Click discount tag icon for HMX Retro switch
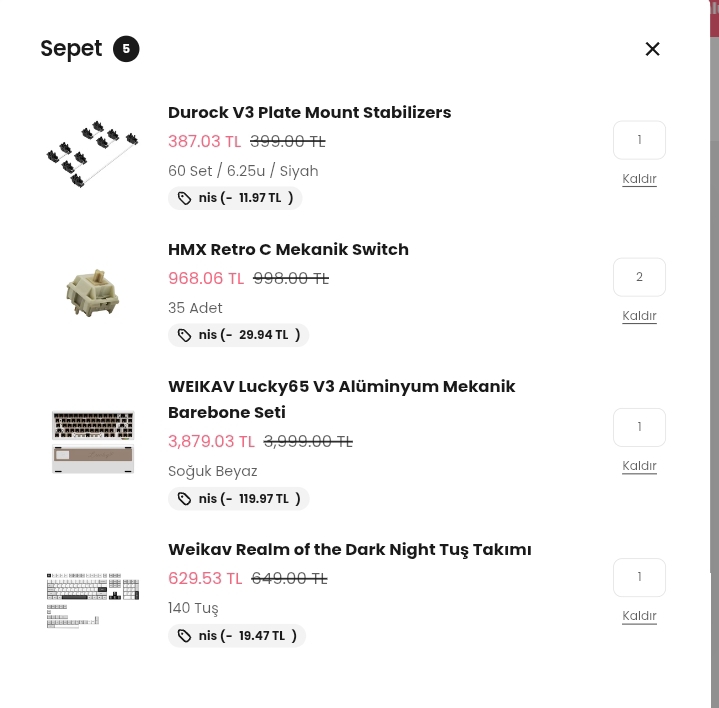This screenshot has height=708, width=719. point(185,335)
